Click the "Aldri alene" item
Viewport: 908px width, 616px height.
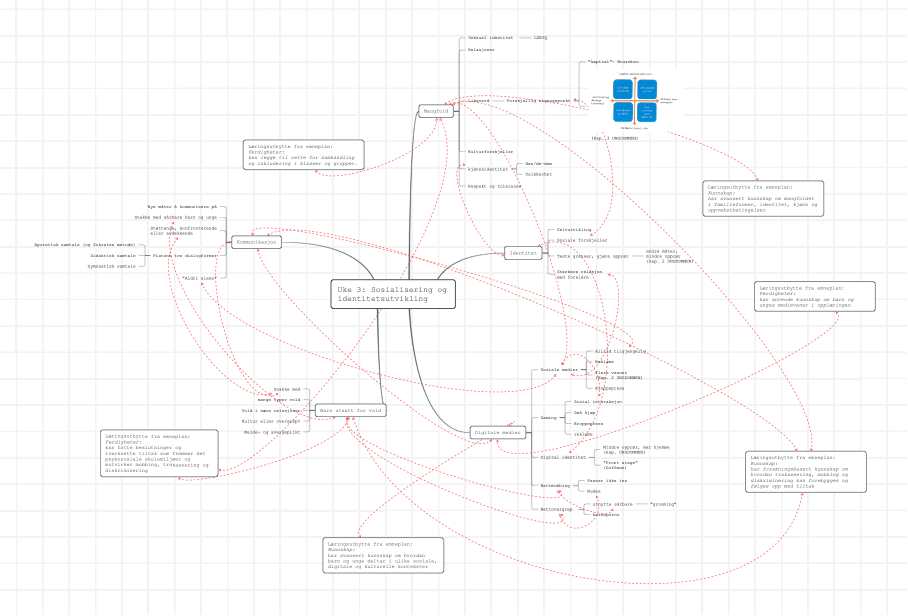[x=199, y=278]
